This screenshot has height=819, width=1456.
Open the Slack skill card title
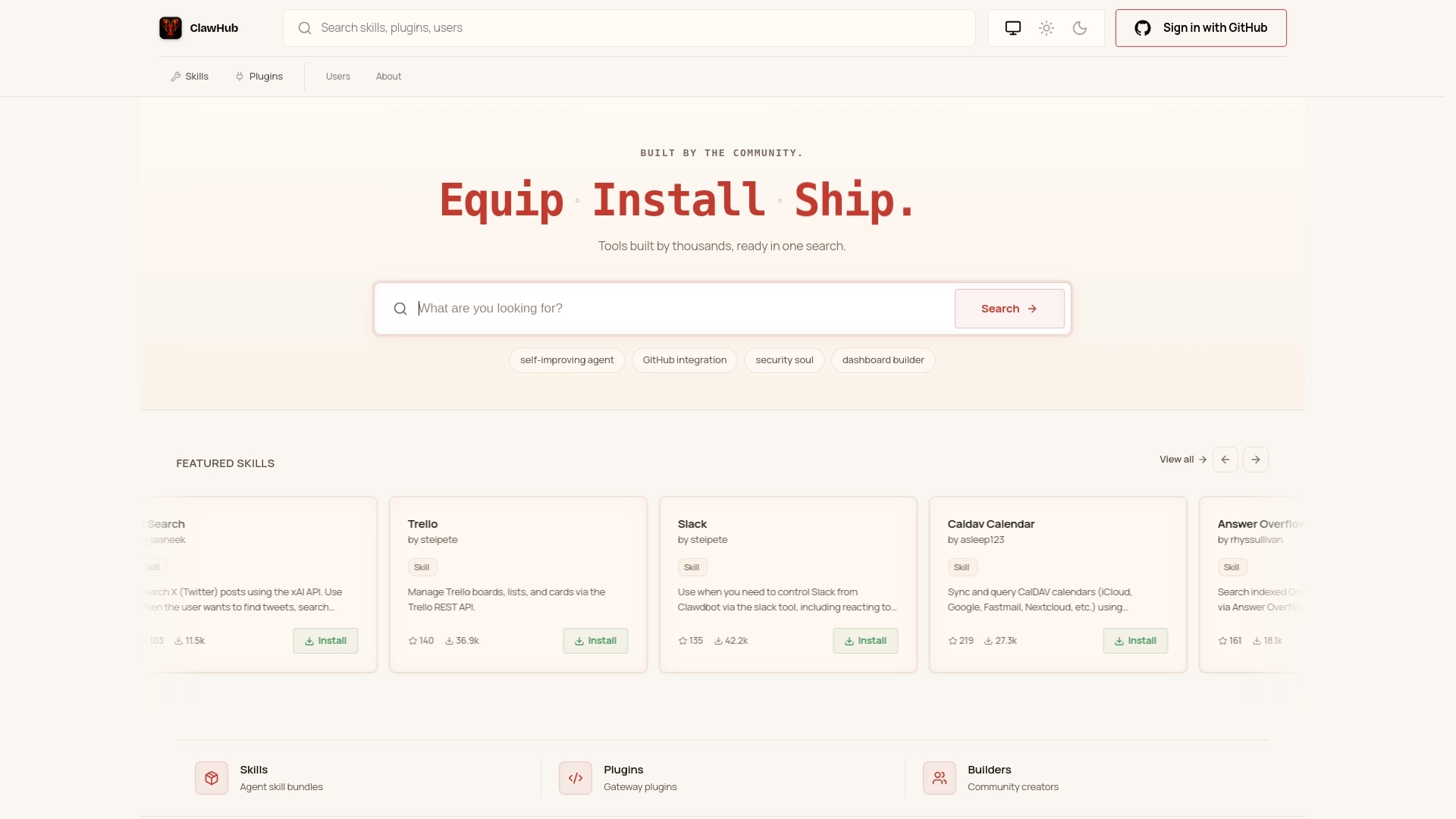pos(692,524)
